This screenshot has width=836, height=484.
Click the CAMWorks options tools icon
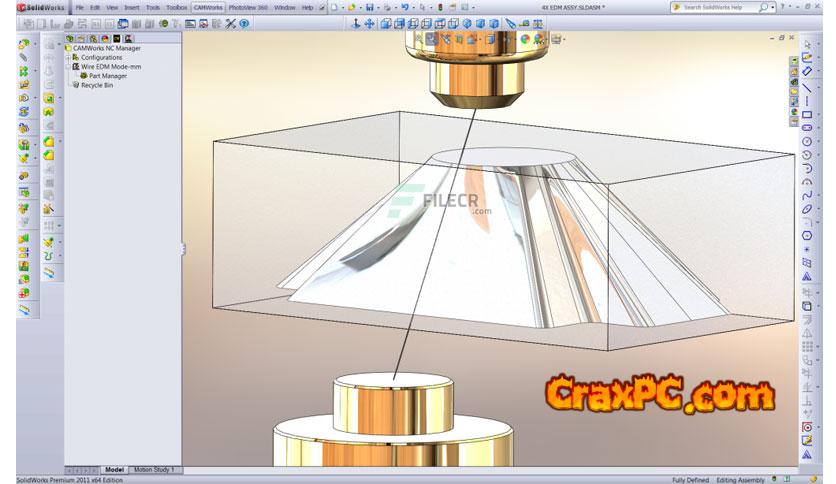[x=230, y=23]
